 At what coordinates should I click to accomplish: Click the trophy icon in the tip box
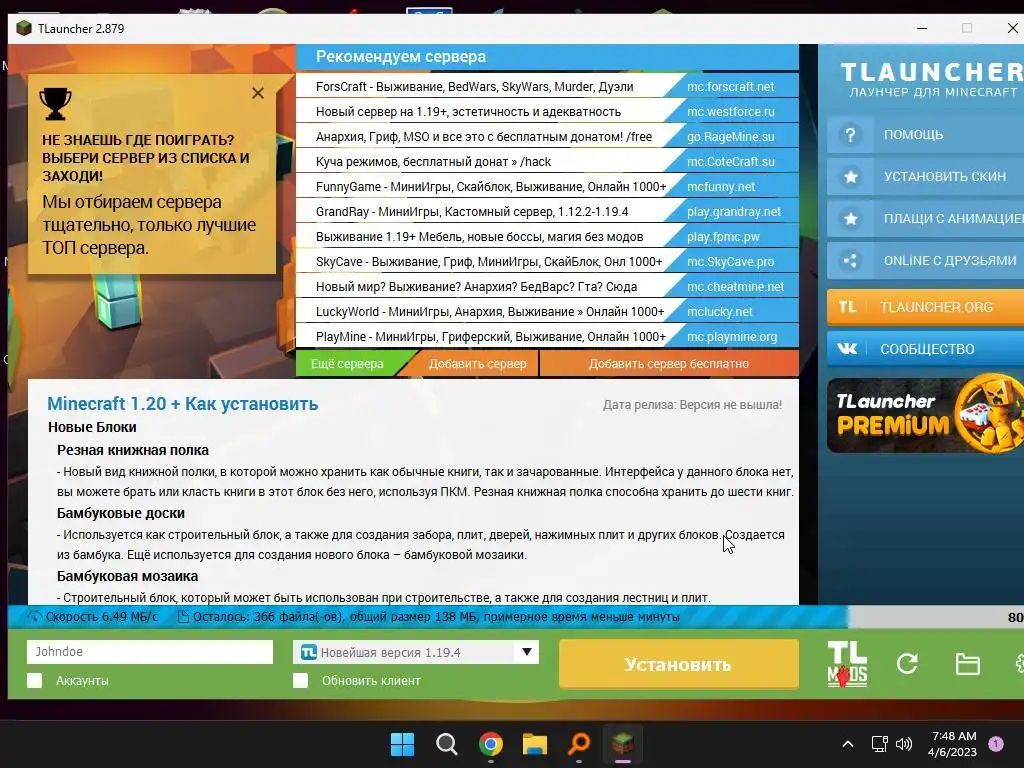coord(56,104)
